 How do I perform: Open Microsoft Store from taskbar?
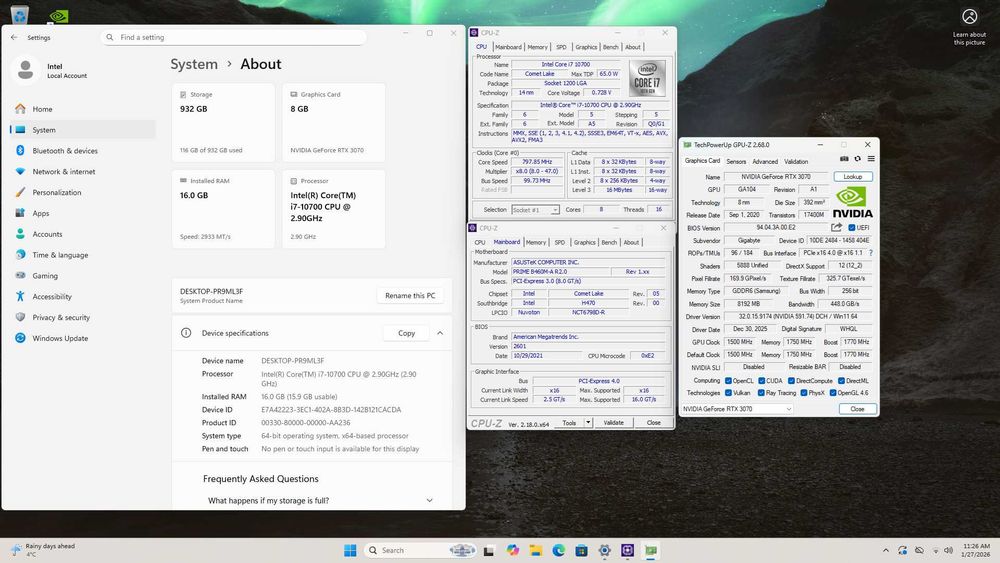tap(581, 550)
